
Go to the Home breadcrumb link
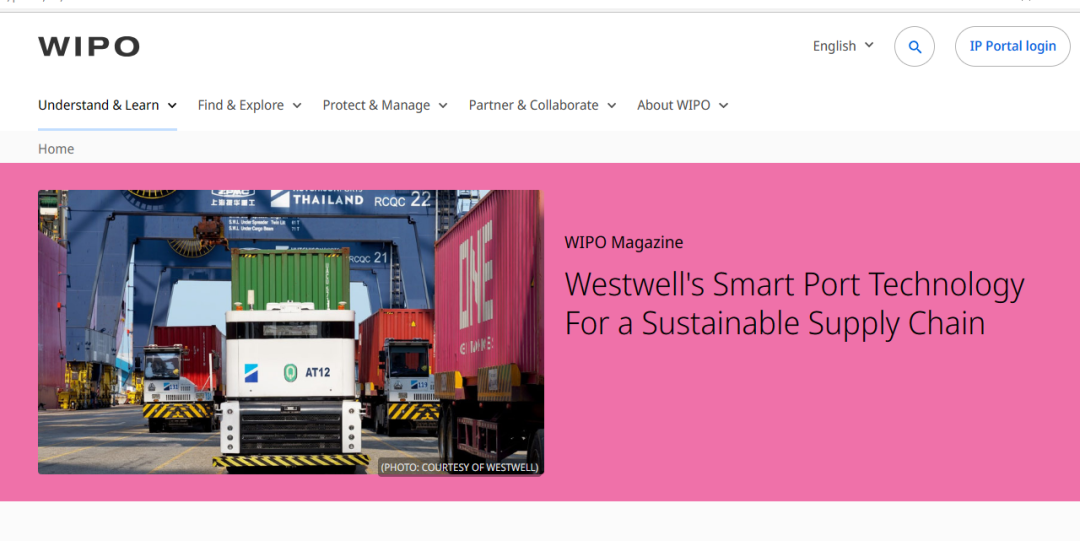point(56,149)
